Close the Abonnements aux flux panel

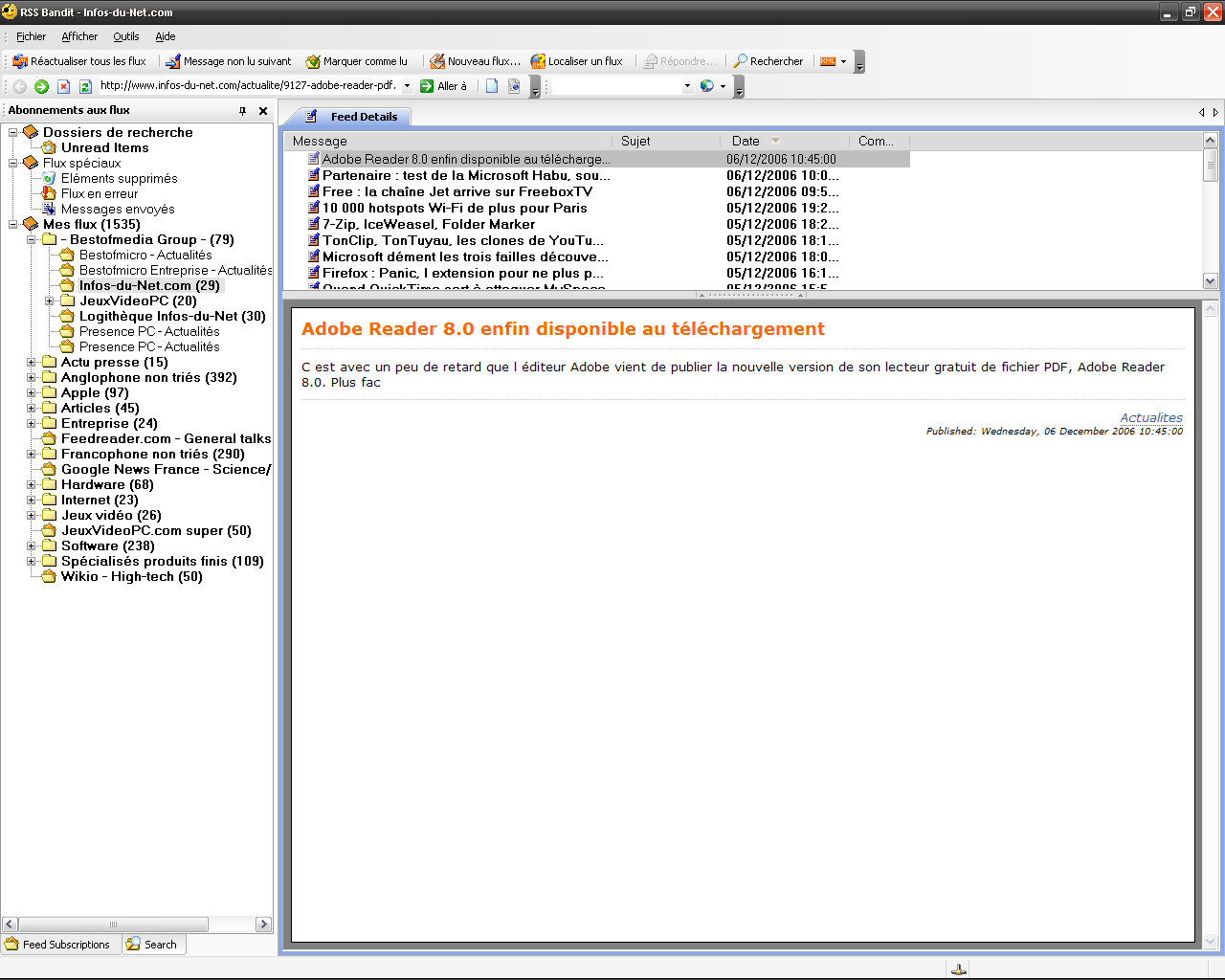263,111
